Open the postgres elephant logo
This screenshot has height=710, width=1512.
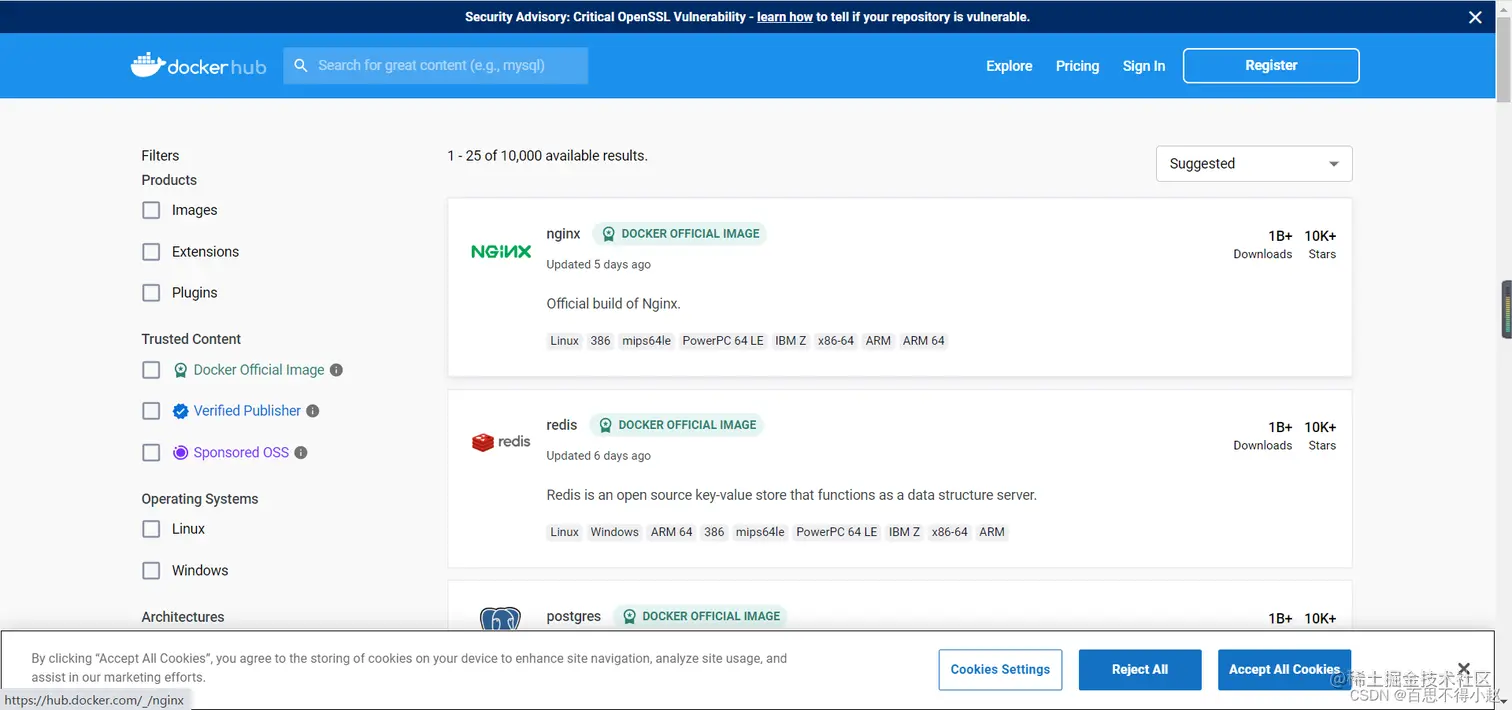tap(500, 619)
